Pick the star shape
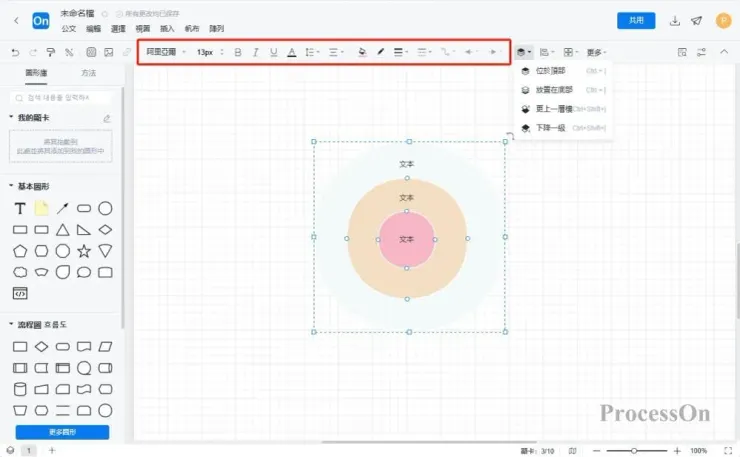The height and width of the screenshot is (457, 740). [x=84, y=251]
